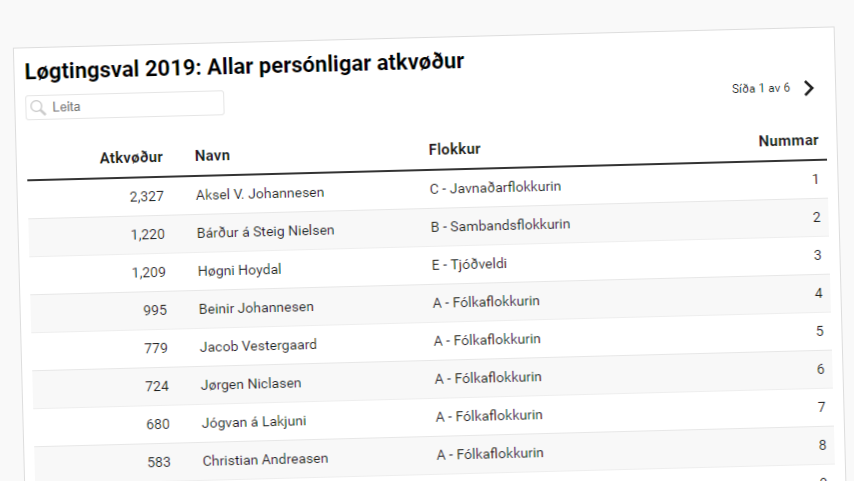Click the Síða 1 av 6 page indicator
This screenshot has height=481, width=854.
click(x=760, y=88)
